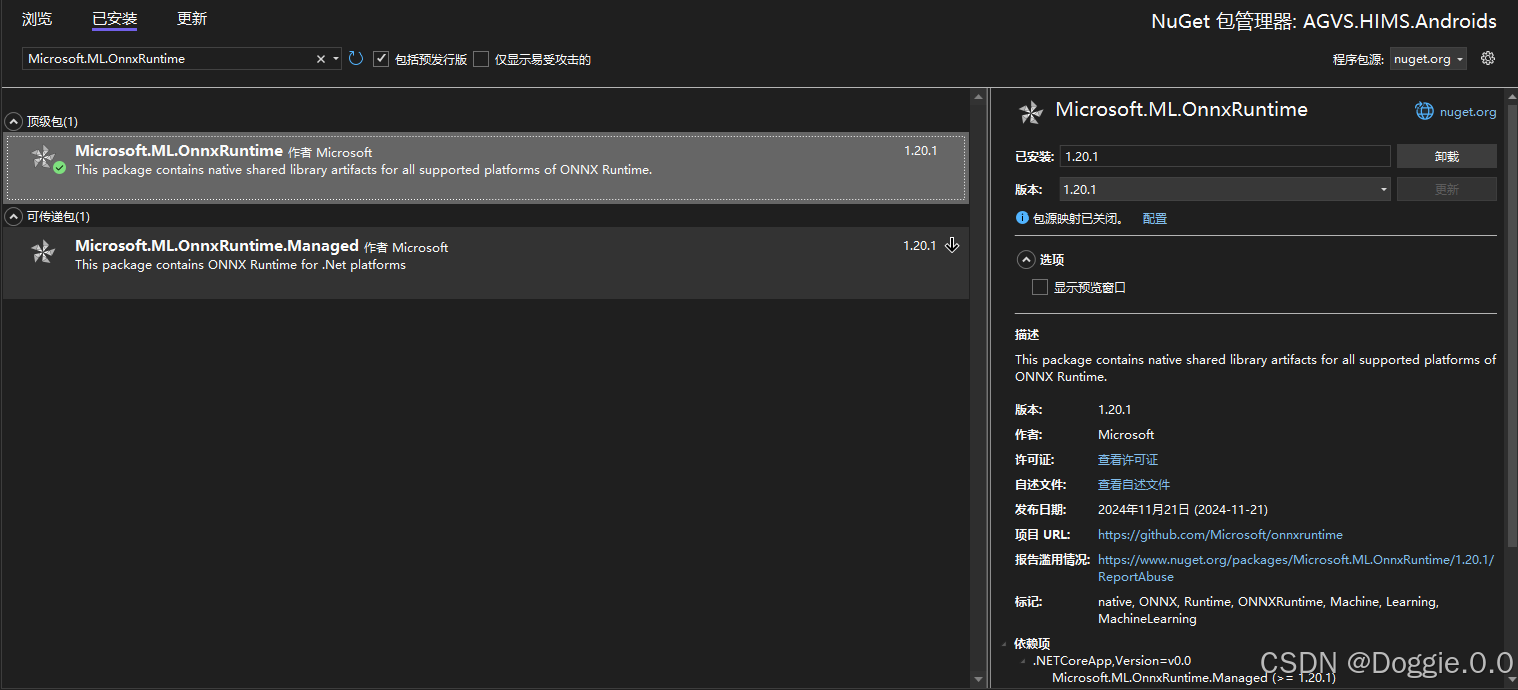Click the nuget.org globe icon
Viewport: 1518px width, 690px height.
[x=1424, y=111]
